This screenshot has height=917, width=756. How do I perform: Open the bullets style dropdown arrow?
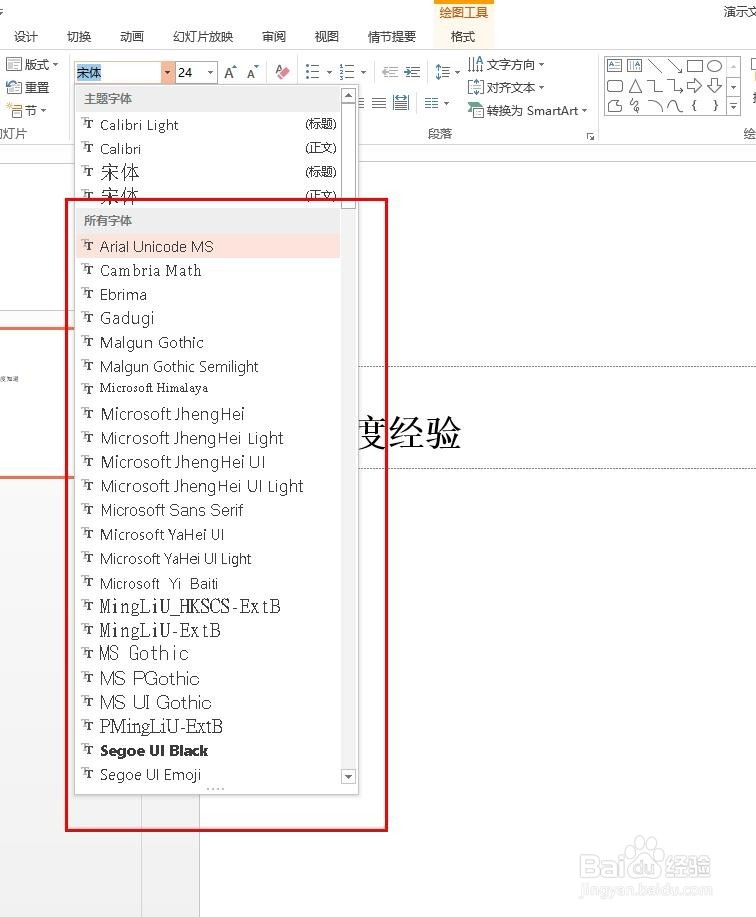pyautogui.click(x=329, y=73)
